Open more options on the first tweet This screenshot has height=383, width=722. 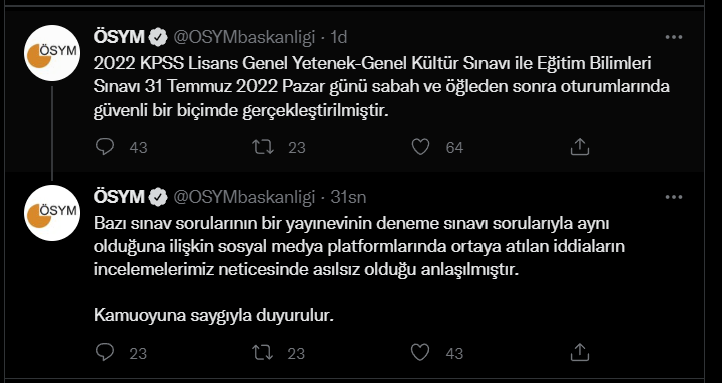tap(674, 37)
